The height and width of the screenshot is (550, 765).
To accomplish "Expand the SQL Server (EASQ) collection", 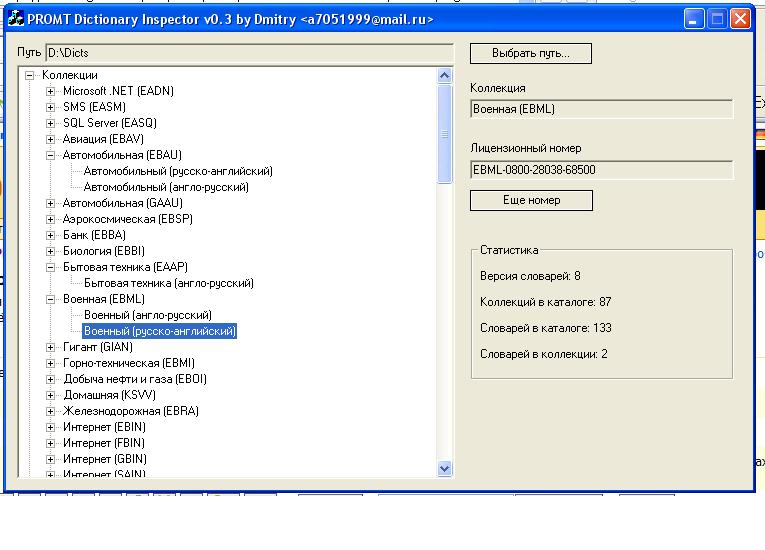I will [x=50, y=123].
